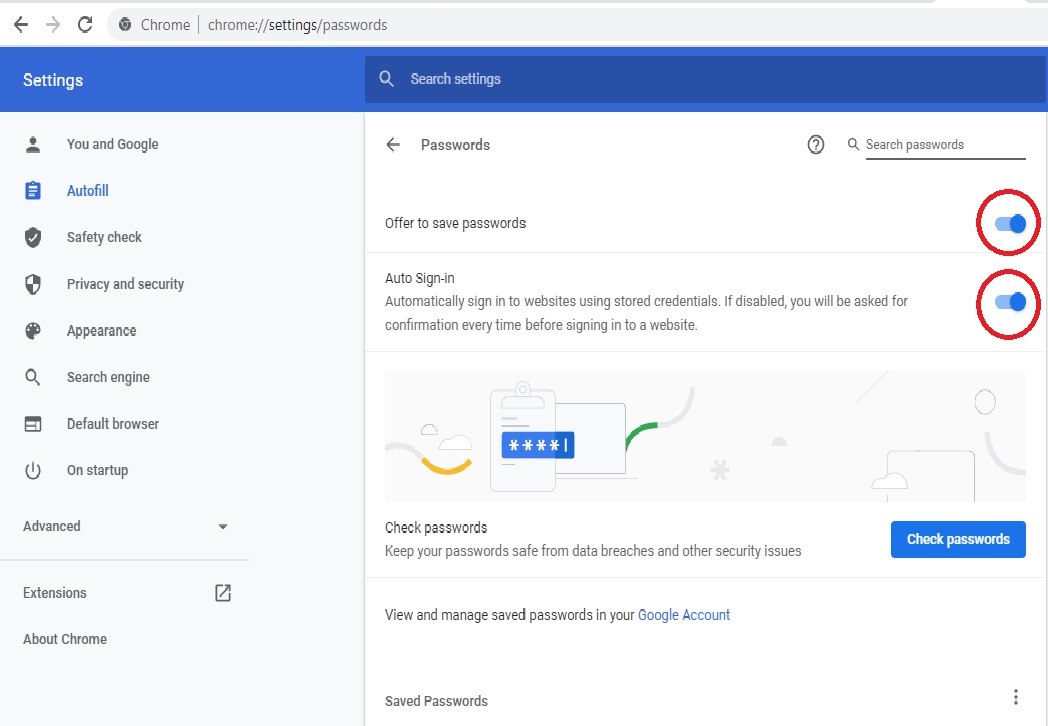Go back using browser back arrow

coord(21,25)
